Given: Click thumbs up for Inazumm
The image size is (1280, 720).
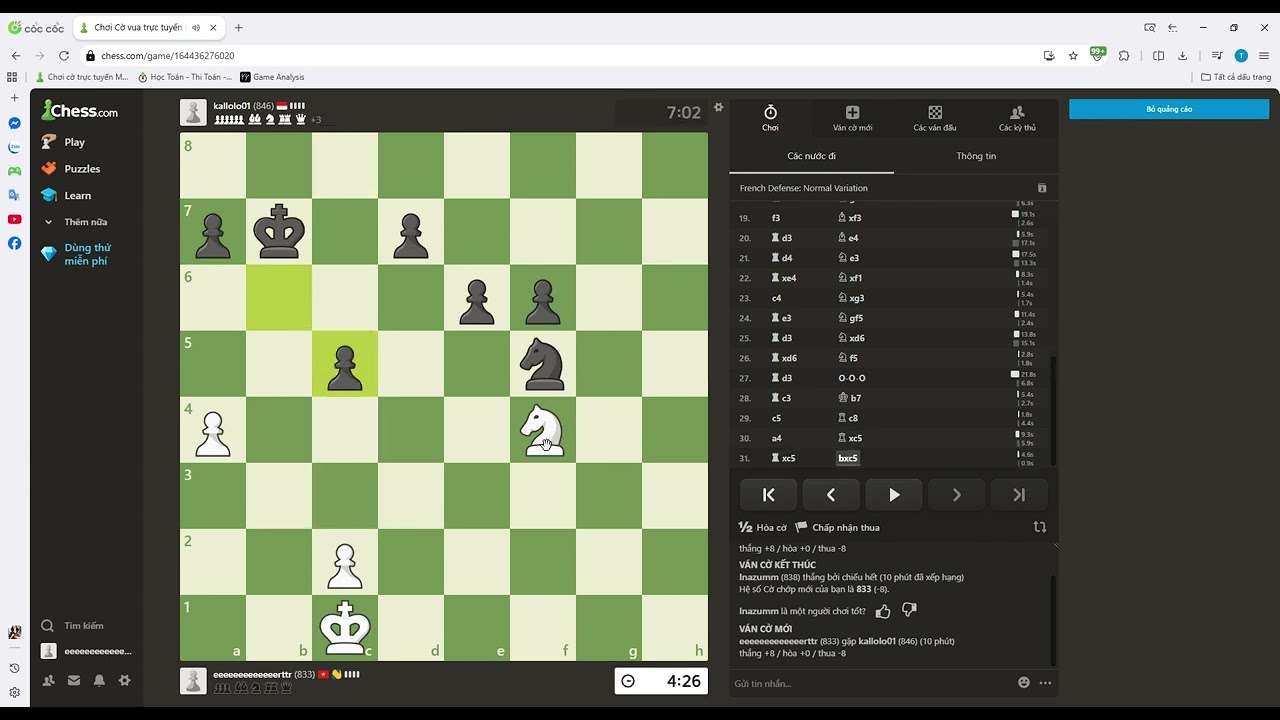Looking at the screenshot, I should click(883, 611).
